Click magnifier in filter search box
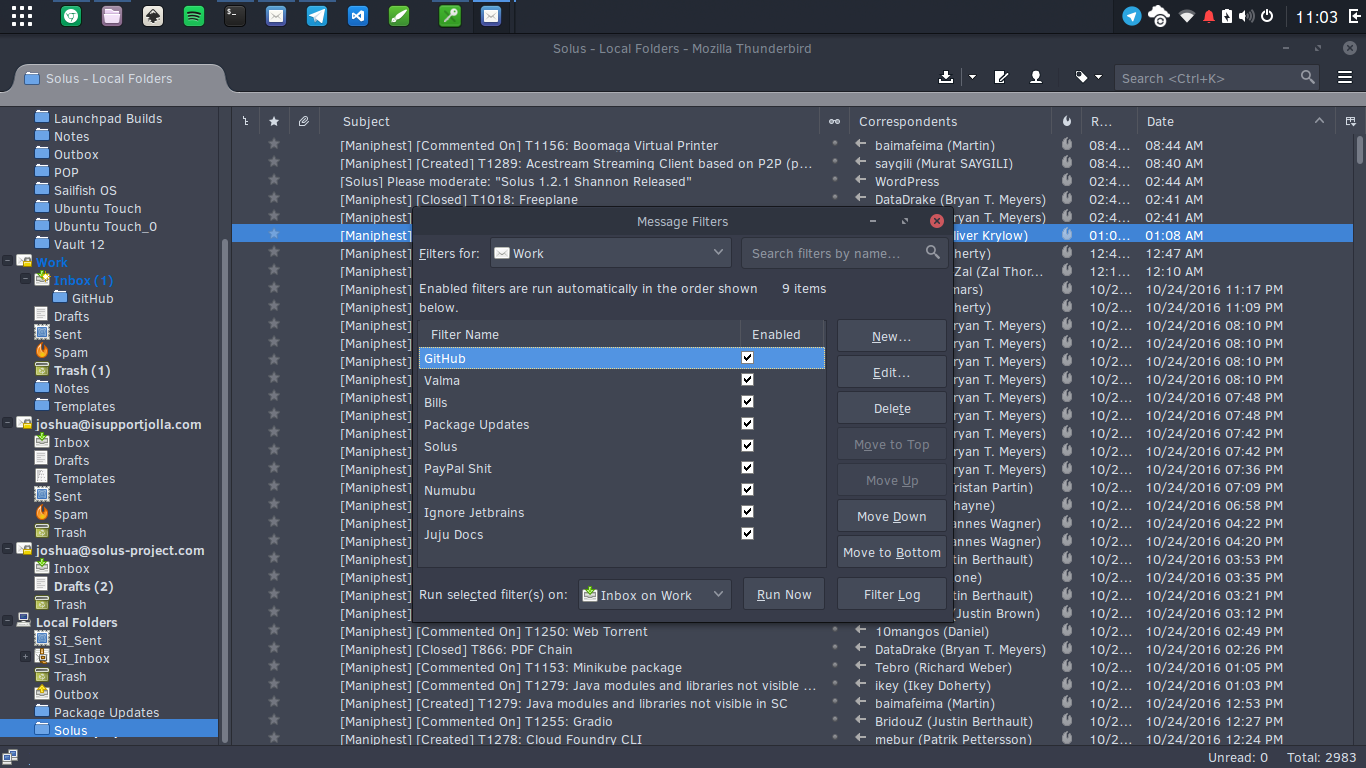Viewport: 1366px width, 768px height. pyautogui.click(x=933, y=253)
